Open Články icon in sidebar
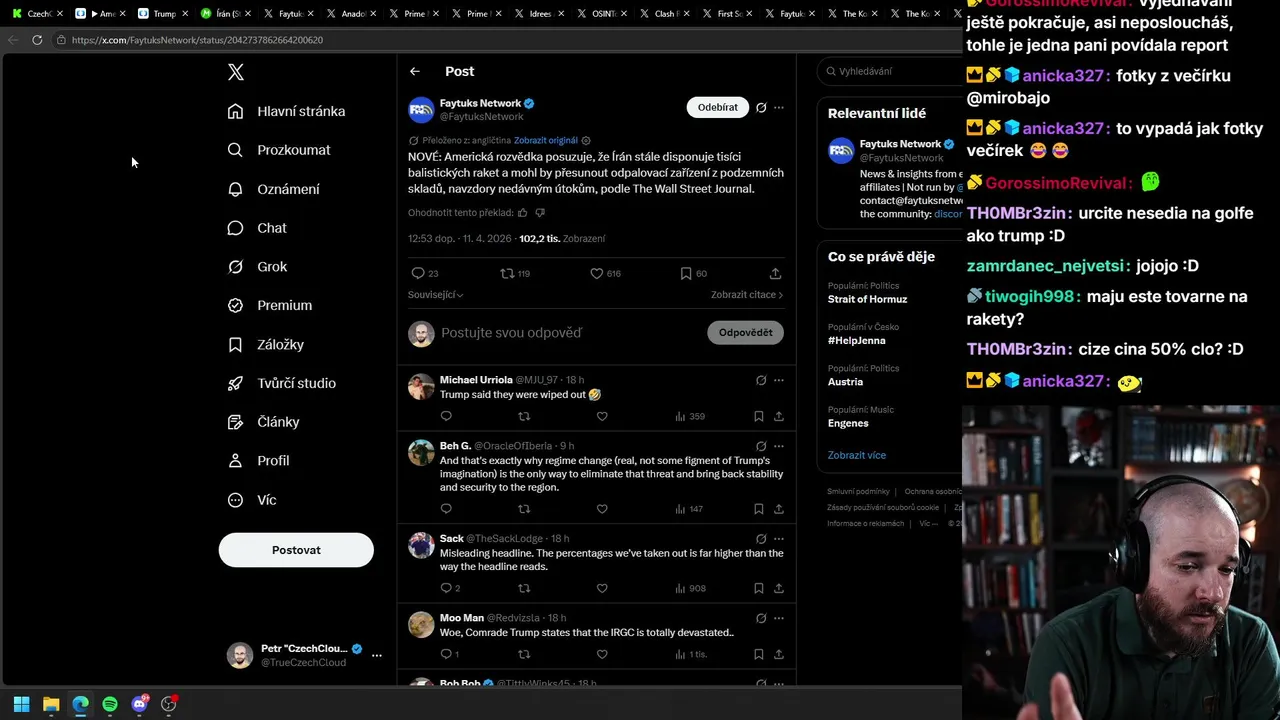The image size is (1280, 720). 235,422
